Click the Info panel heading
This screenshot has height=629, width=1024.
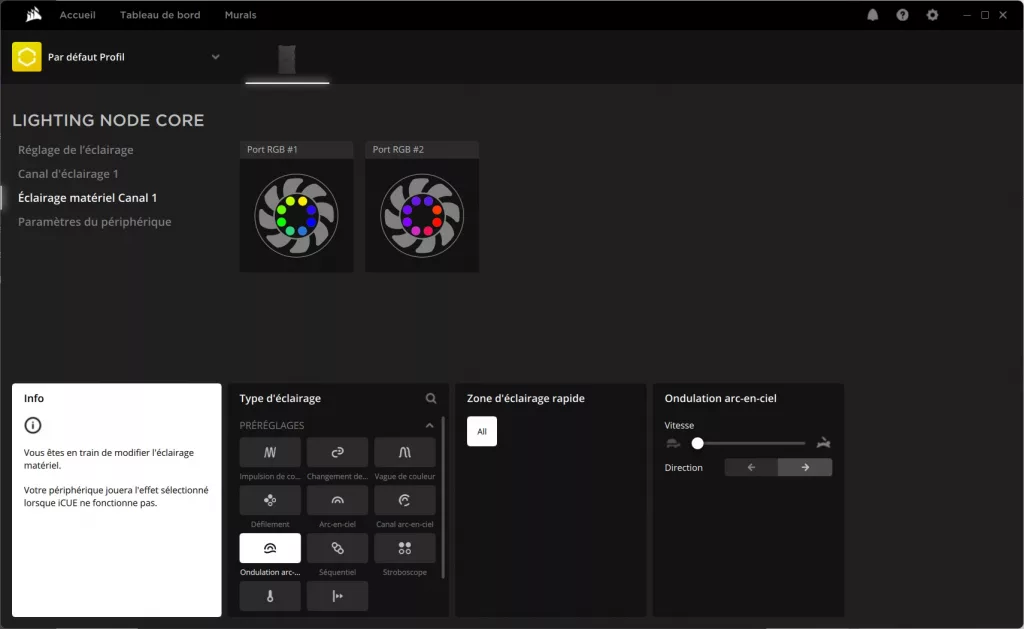pyautogui.click(x=34, y=398)
